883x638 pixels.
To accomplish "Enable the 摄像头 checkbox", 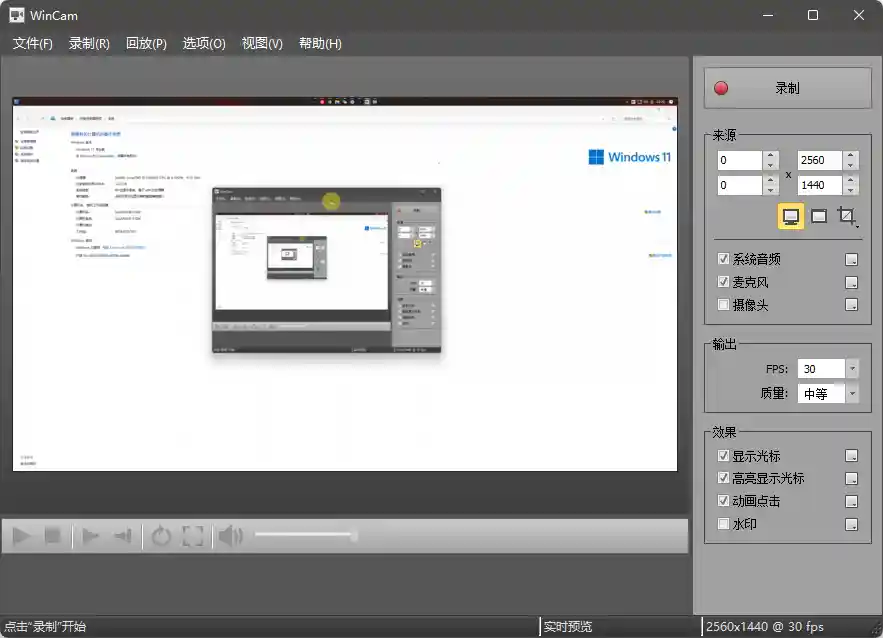I will (725, 305).
